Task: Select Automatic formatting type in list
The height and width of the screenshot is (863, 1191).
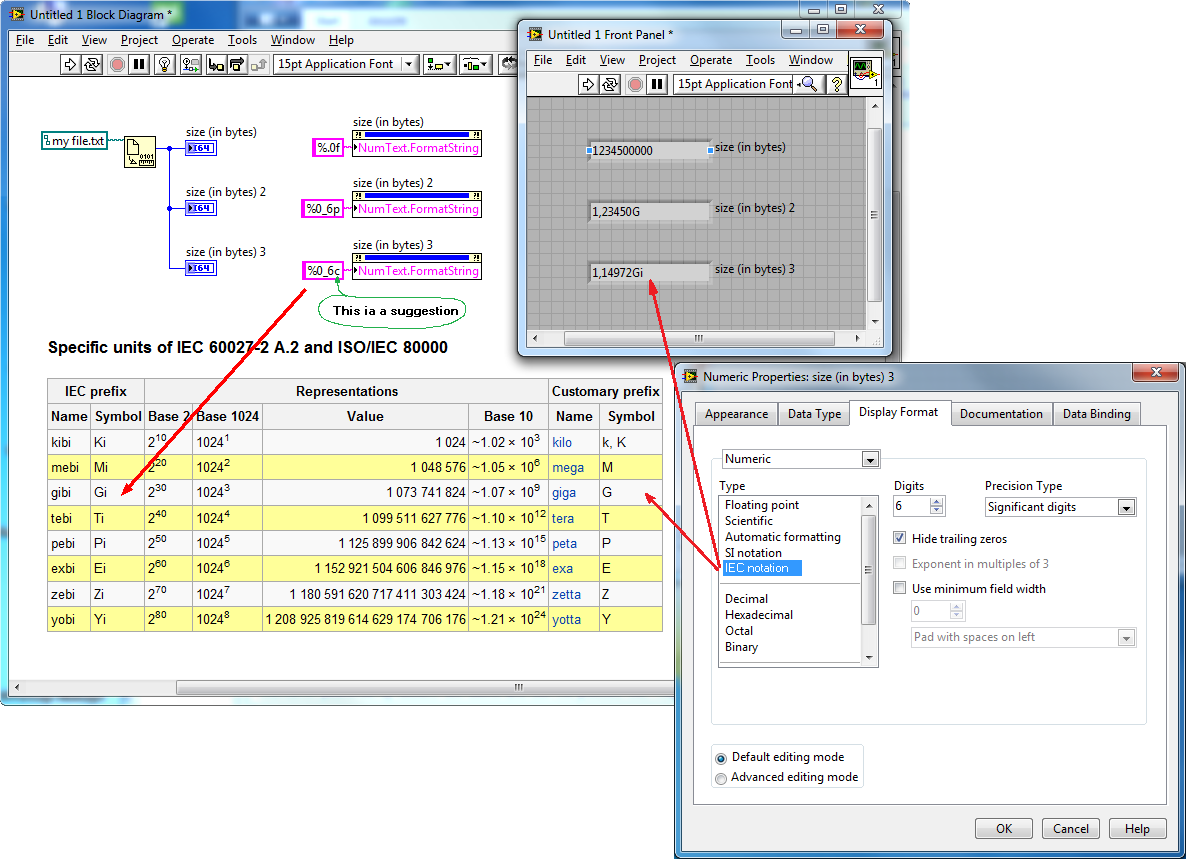Action: 782,537
